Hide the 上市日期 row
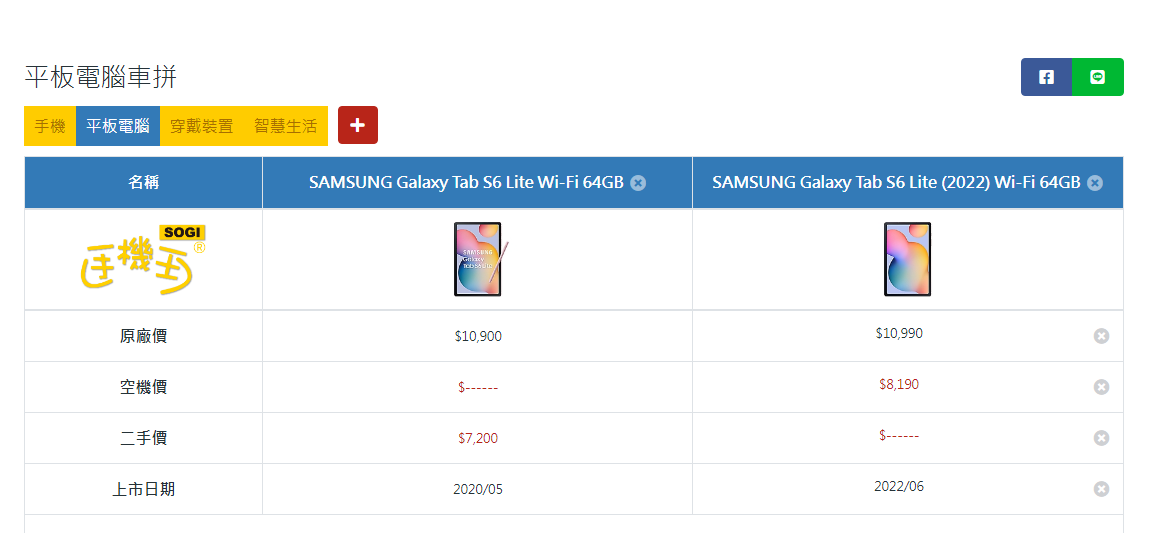Image resolution: width=1168 pixels, height=533 pixels. point(1101,489)
